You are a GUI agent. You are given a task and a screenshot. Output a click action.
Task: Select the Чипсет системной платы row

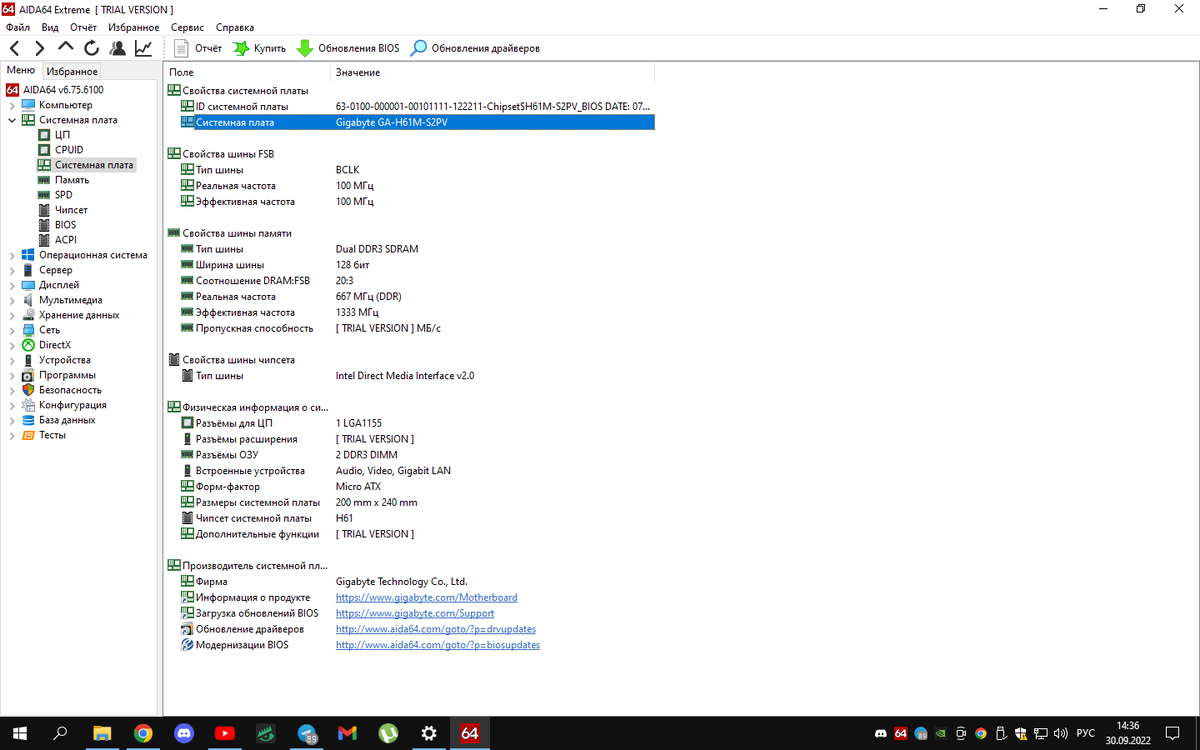415,518
